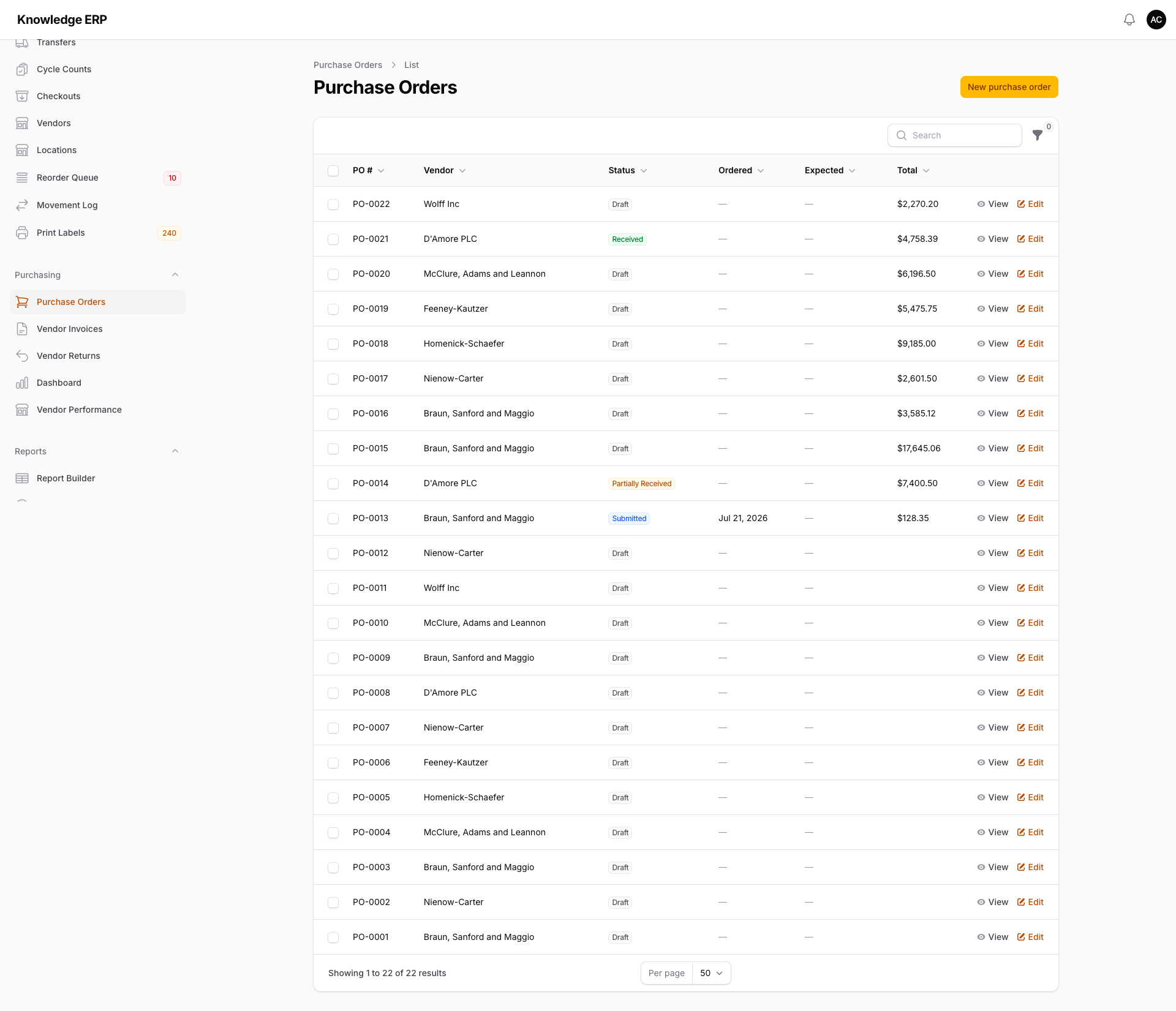The width and height of the screenshot is (1176, 1011).
Task: Open the purchasing Dashboard item
Action: (x=98, y=383)
